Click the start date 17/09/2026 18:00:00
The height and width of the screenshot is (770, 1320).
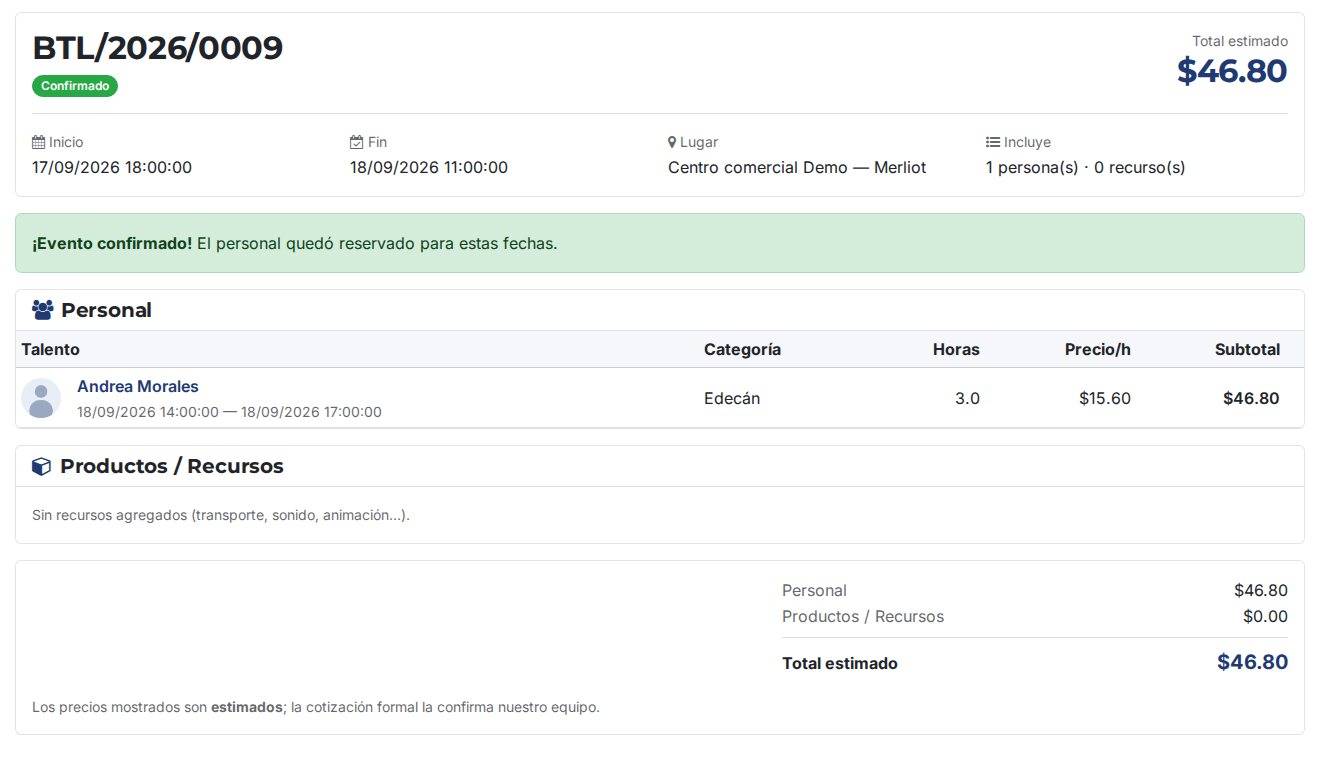(x=112, y=167)
